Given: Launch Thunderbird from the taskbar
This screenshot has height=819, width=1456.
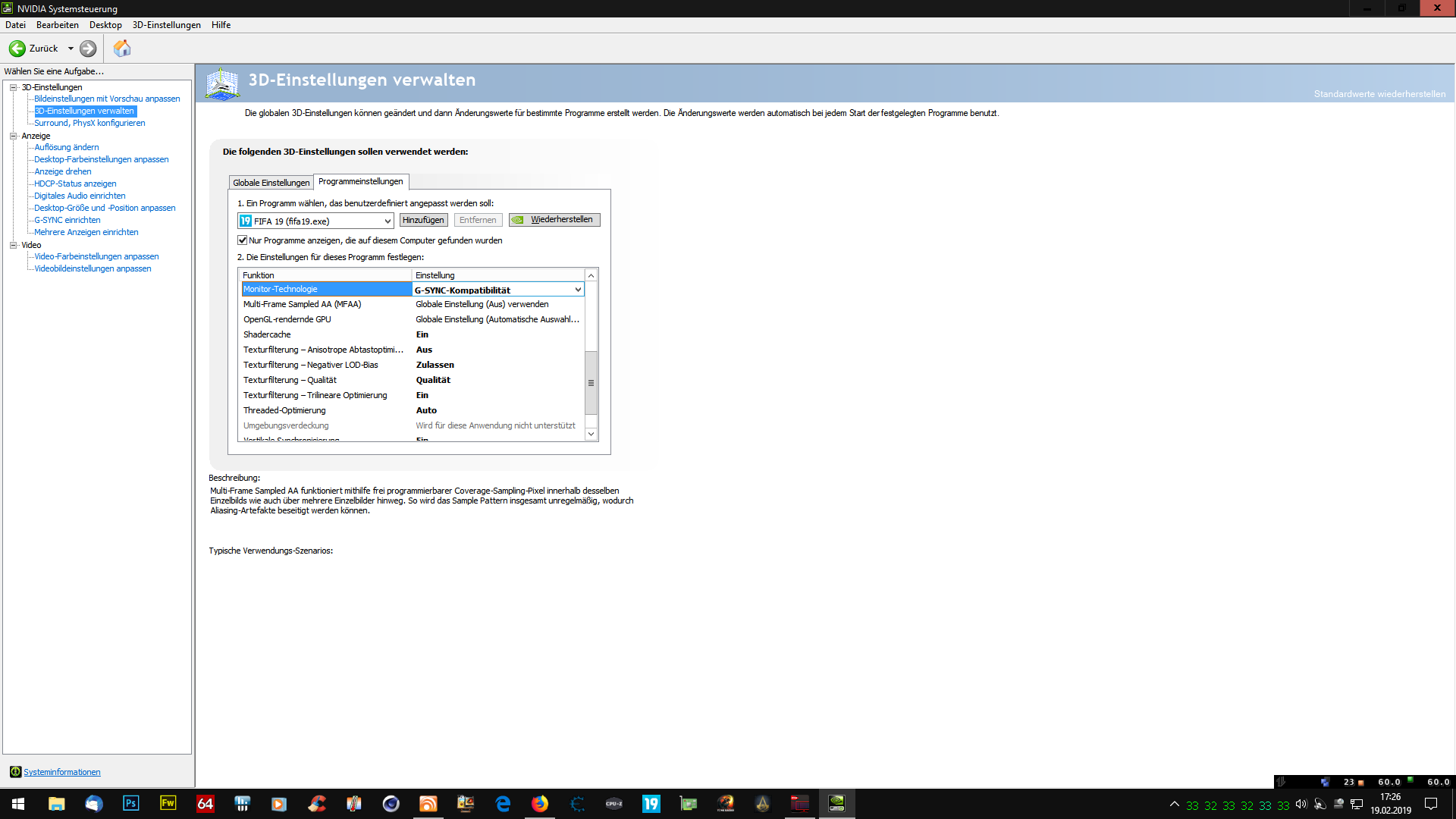Looking at the screenshot, I should [93, 804].
